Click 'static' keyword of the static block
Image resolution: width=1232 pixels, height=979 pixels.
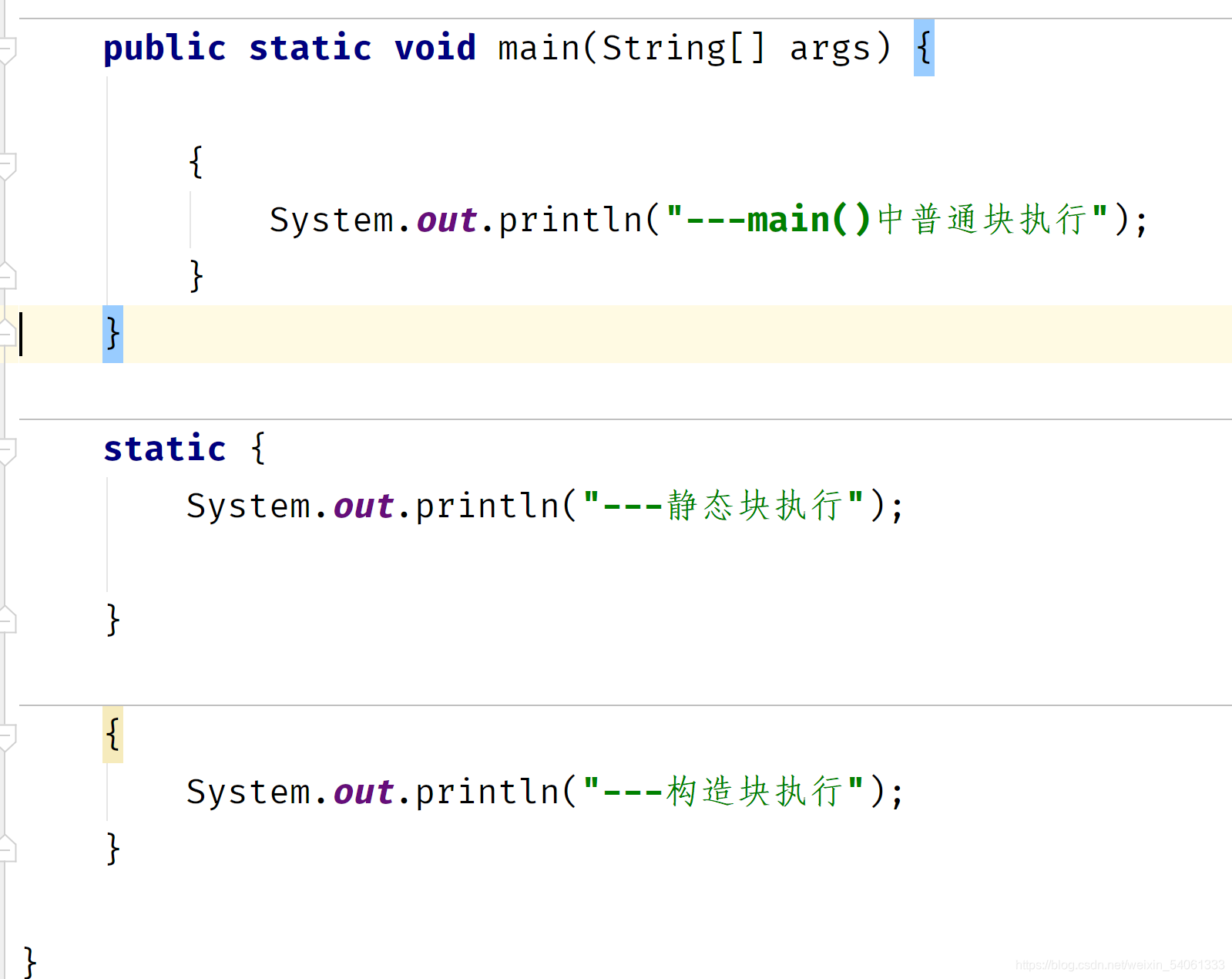(x=165, y=449)
